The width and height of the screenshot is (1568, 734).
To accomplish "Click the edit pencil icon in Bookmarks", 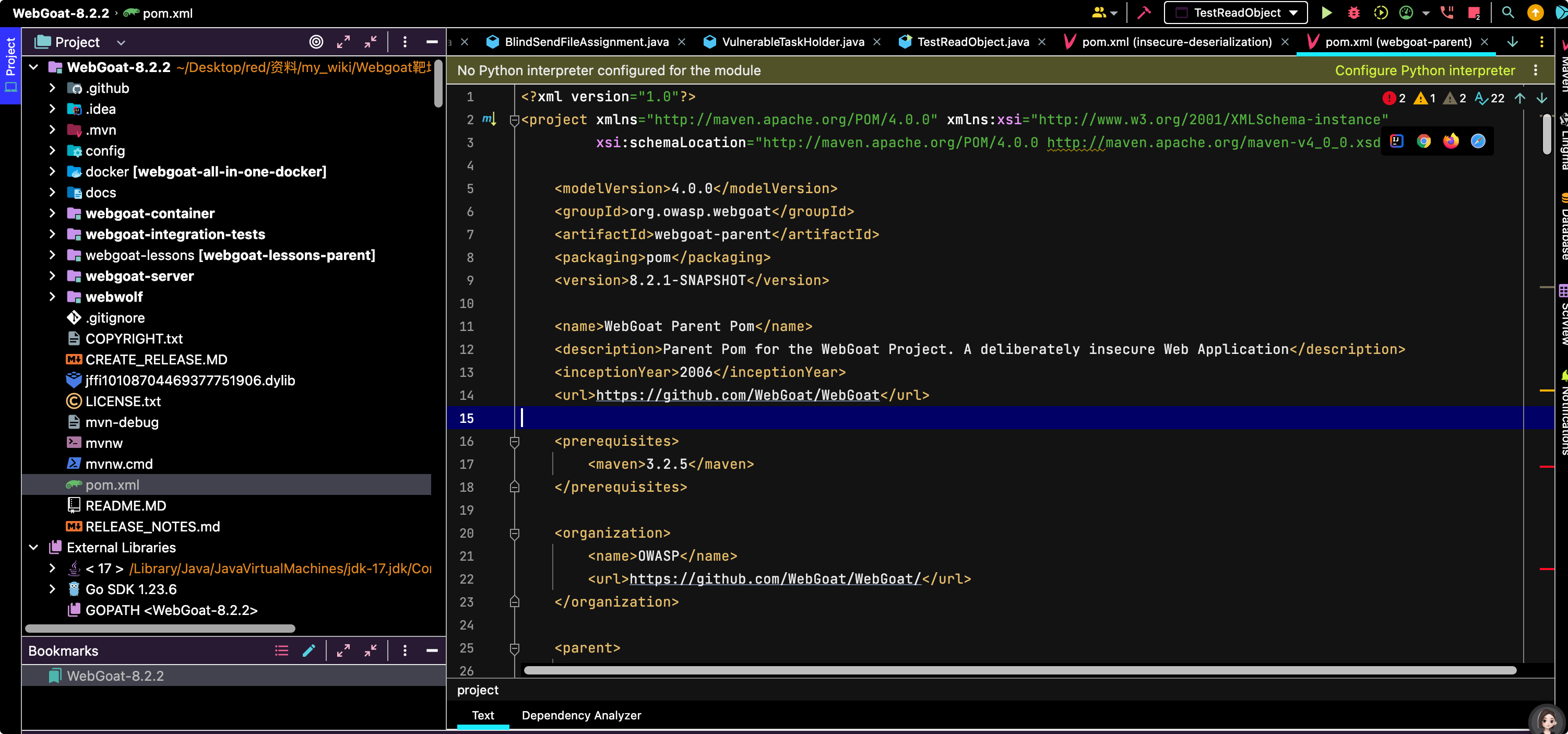I will [308, 650].
